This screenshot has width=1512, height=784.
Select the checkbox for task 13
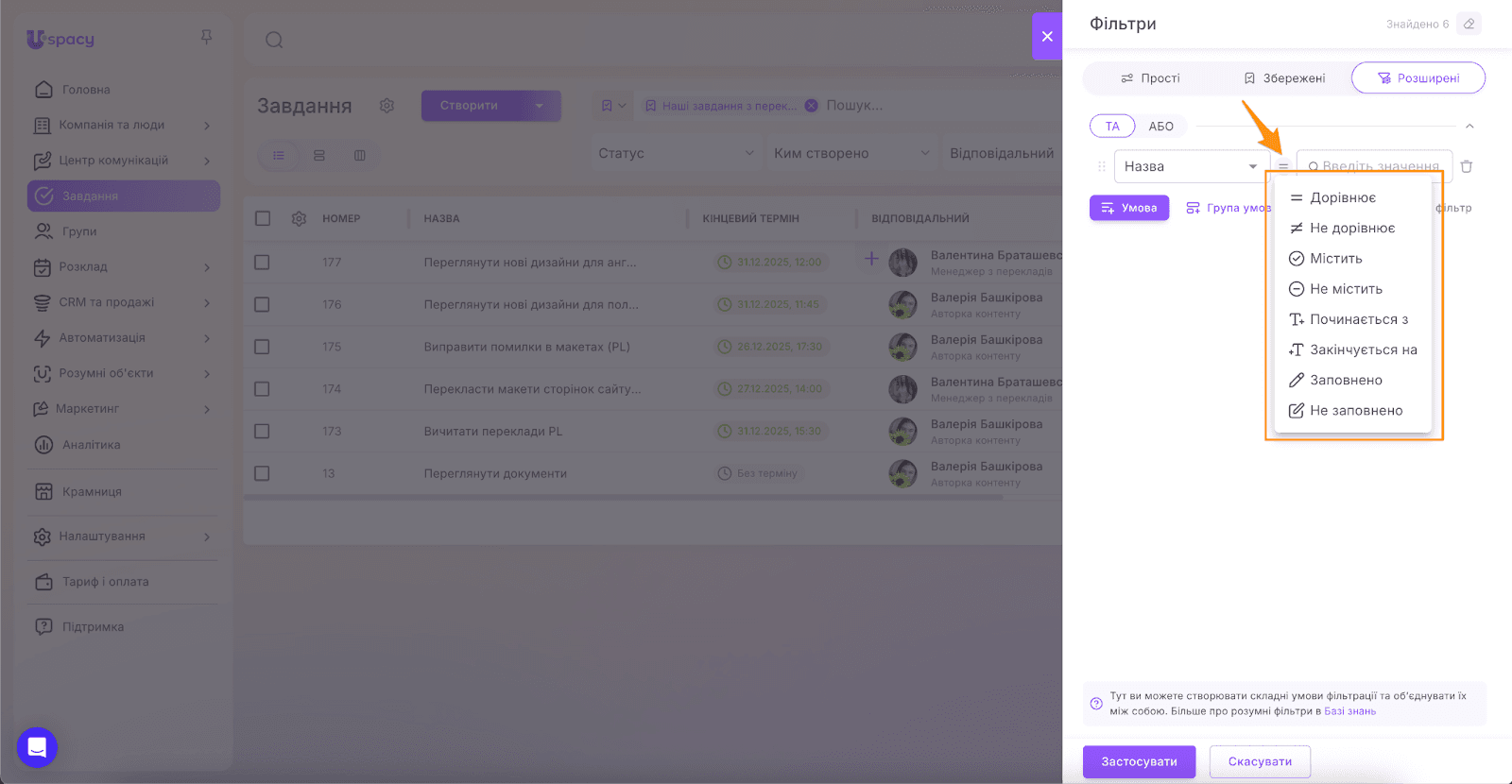[262, 473]
